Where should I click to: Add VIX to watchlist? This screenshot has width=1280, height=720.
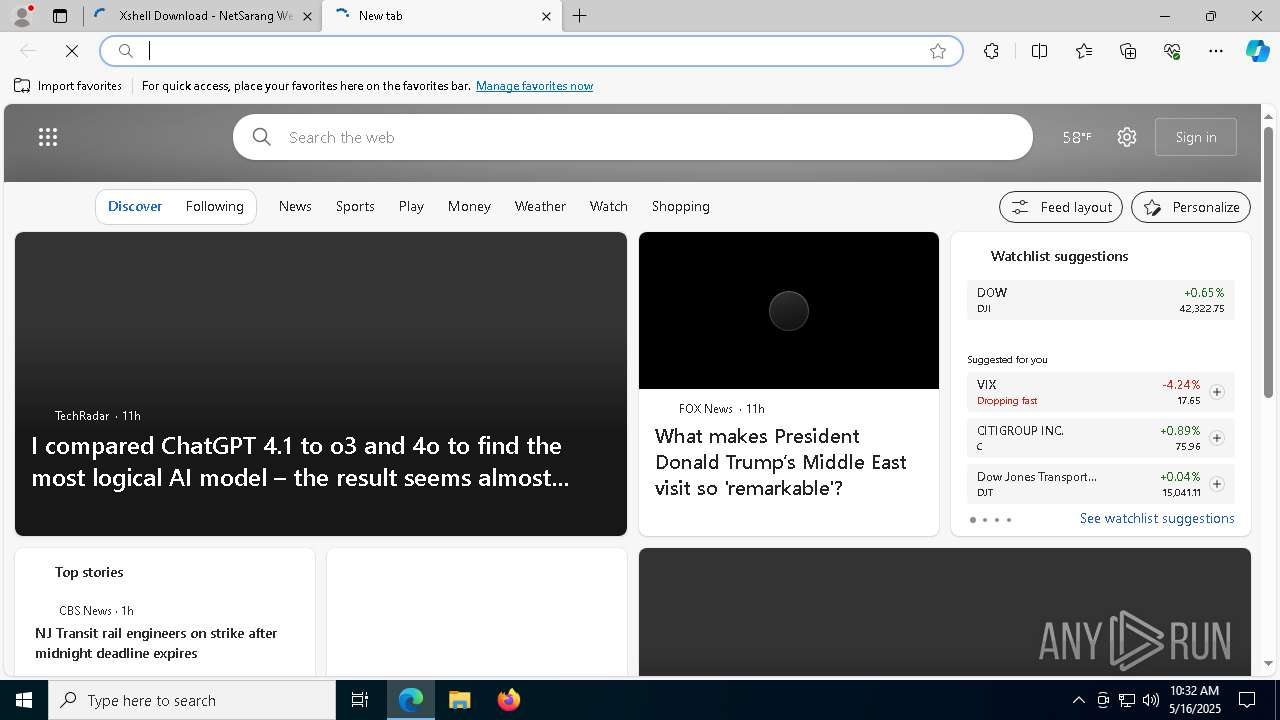[x=1217, y=392]
